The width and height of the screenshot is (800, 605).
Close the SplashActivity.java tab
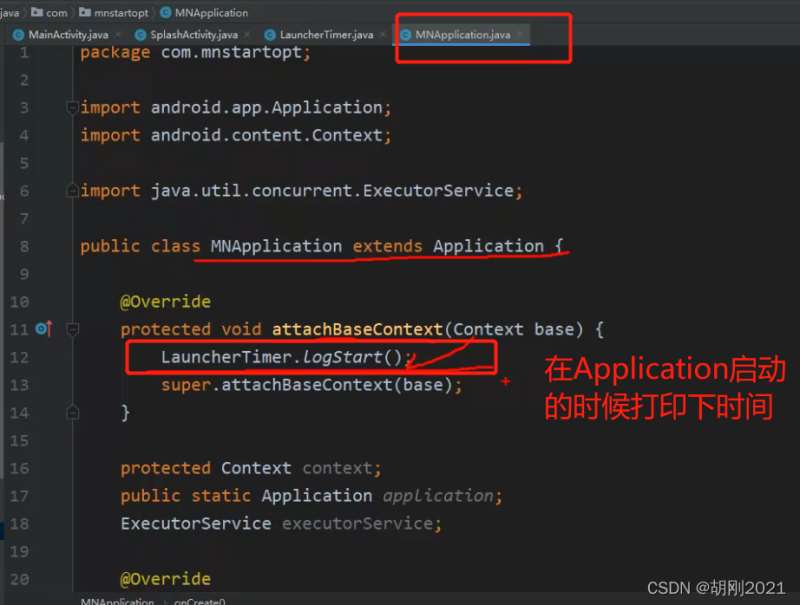(x=247, y=35)
